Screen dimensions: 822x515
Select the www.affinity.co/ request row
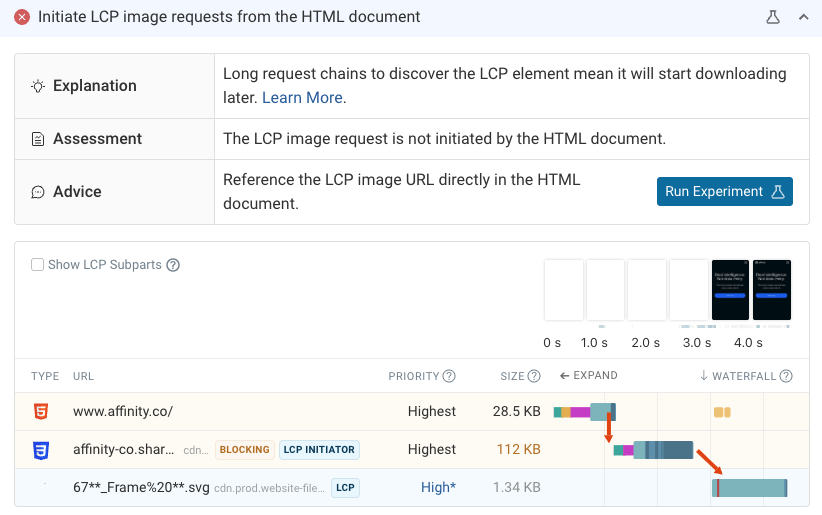[123, 411]
